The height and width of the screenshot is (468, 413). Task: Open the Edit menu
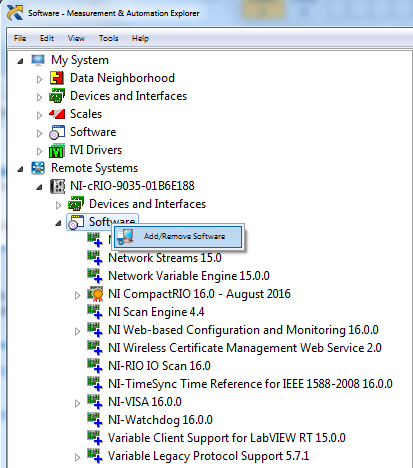(47, 38)
